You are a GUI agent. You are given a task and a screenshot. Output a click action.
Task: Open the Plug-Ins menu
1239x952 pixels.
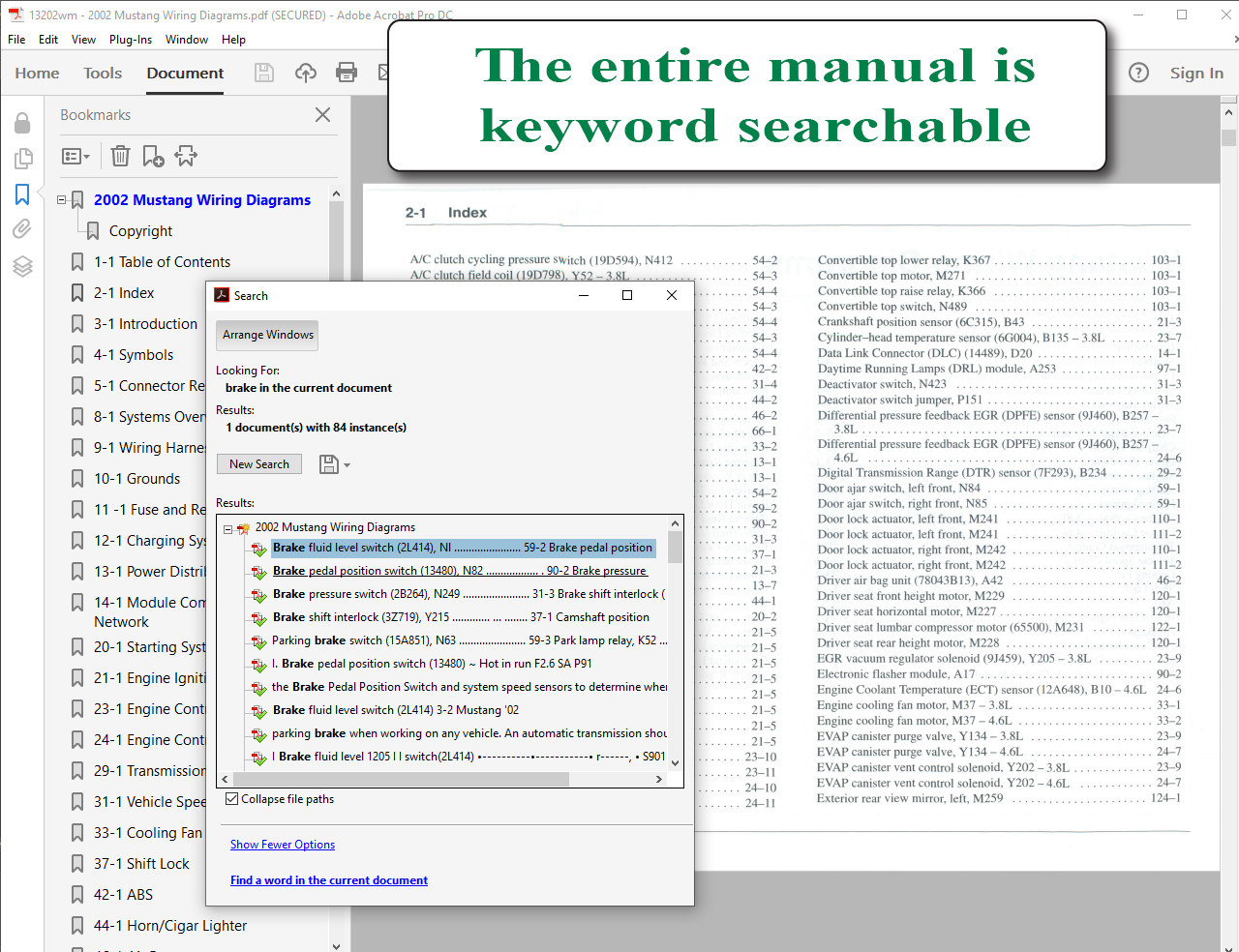pos(131,40)
